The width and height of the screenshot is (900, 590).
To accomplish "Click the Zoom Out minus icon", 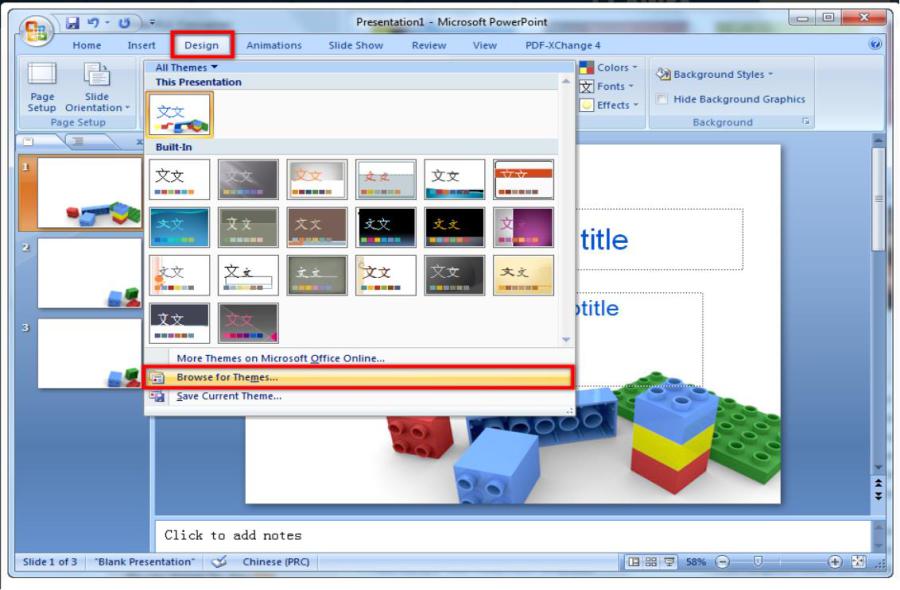I will pos(722,562).
